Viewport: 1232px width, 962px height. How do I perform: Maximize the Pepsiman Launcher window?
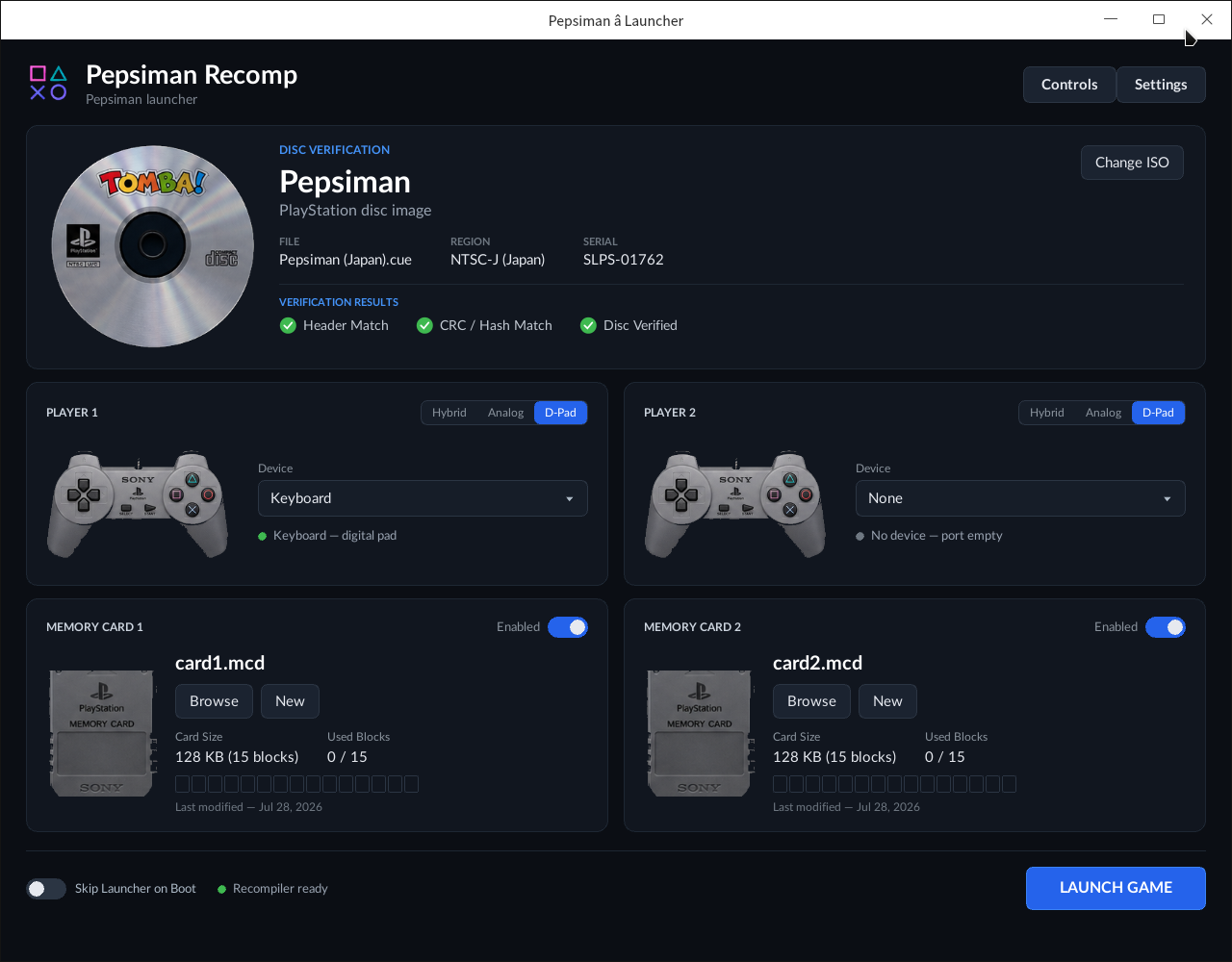click(x=1159, y=19)
